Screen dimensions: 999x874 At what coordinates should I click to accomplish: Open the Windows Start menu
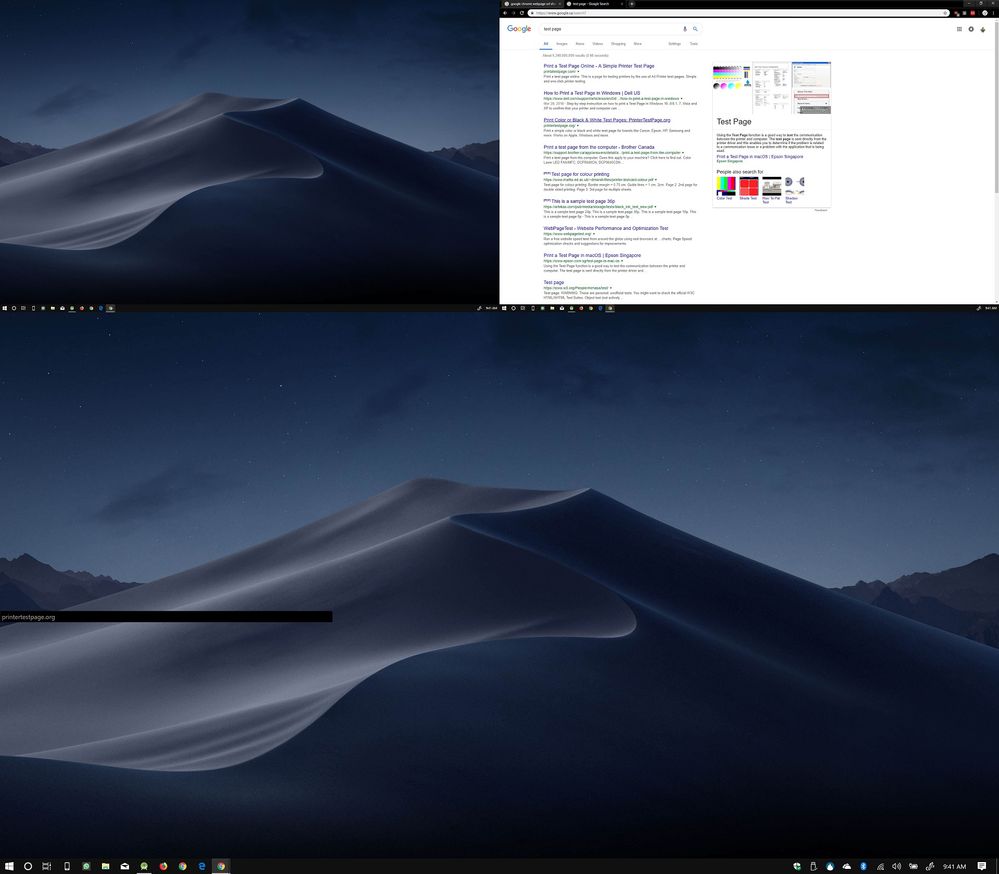9,865
